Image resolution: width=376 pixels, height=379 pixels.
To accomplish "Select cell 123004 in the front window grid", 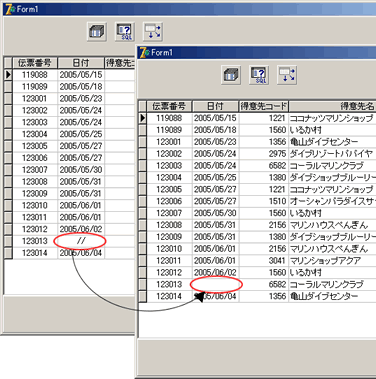I will (x=169, y=177).
